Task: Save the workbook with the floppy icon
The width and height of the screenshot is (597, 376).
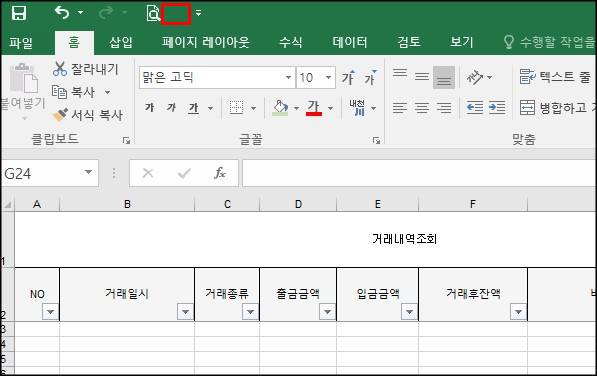Action: pyautogui.click(x=19, y=13)
